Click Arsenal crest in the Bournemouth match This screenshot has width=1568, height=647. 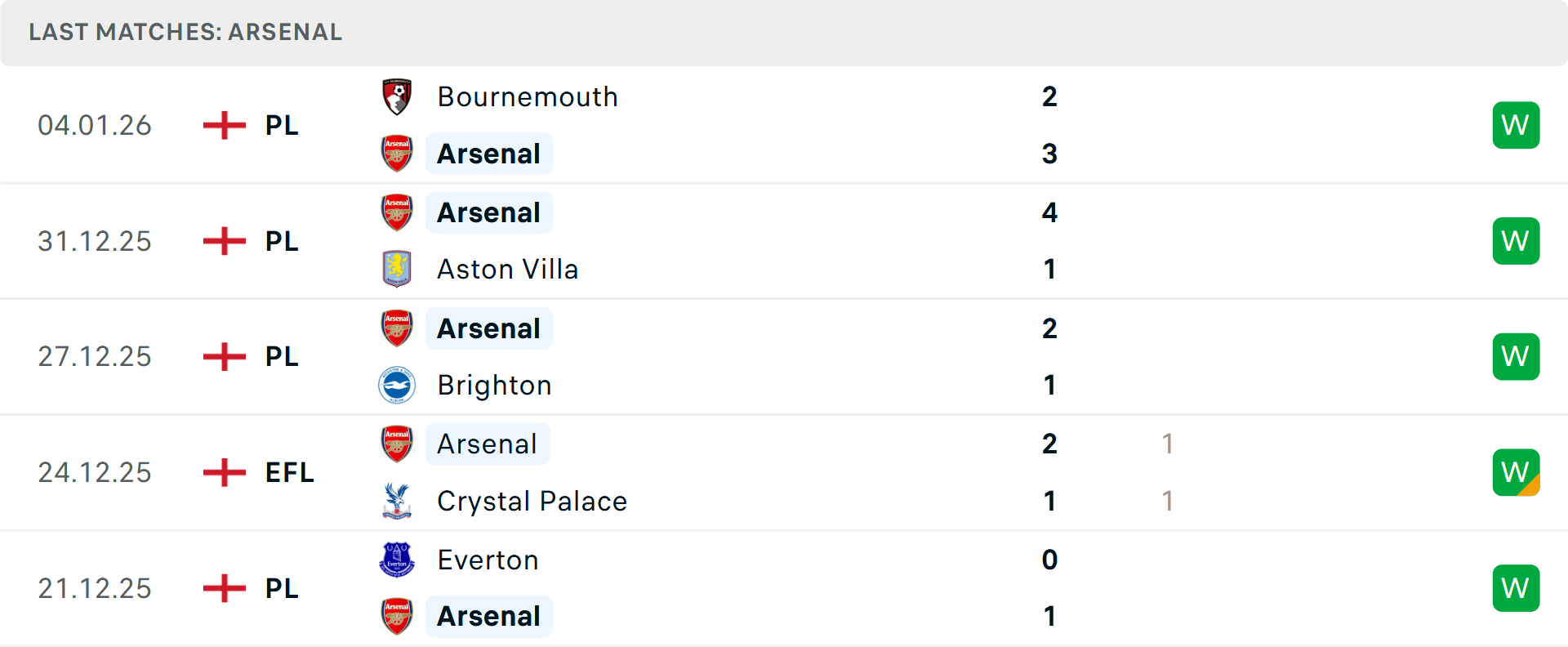coord(397,154)
